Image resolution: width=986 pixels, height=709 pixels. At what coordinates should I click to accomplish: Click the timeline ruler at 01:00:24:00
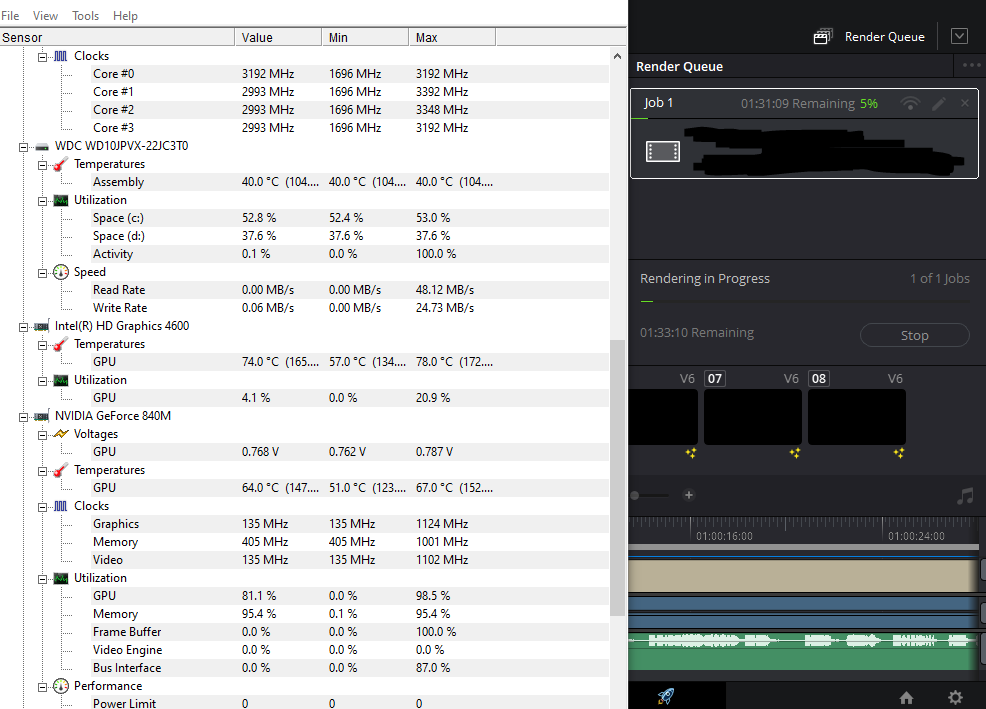coord(916,536)
